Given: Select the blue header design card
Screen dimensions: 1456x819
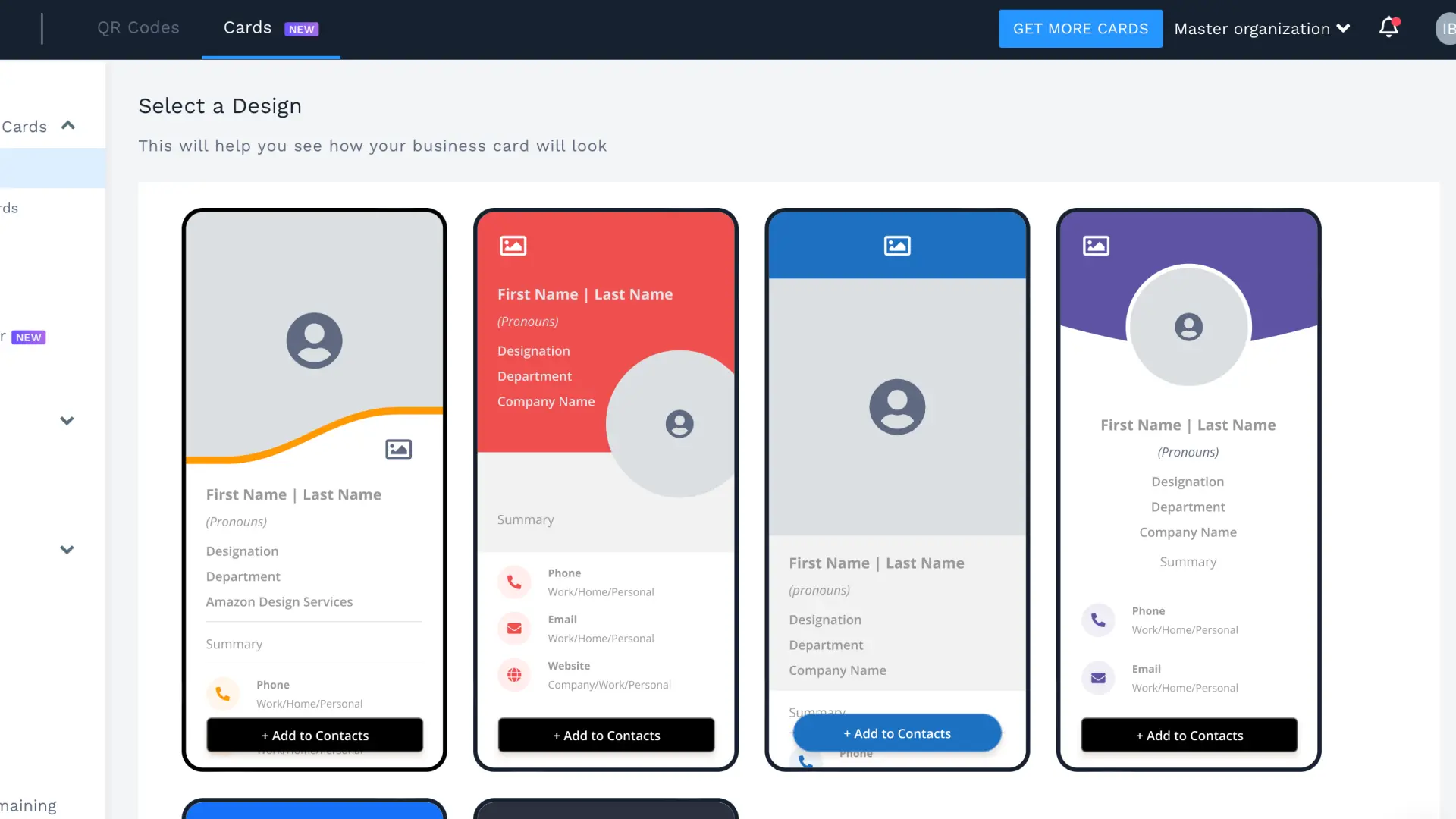Looking at the screenshot, I should [x=897, y=490].
